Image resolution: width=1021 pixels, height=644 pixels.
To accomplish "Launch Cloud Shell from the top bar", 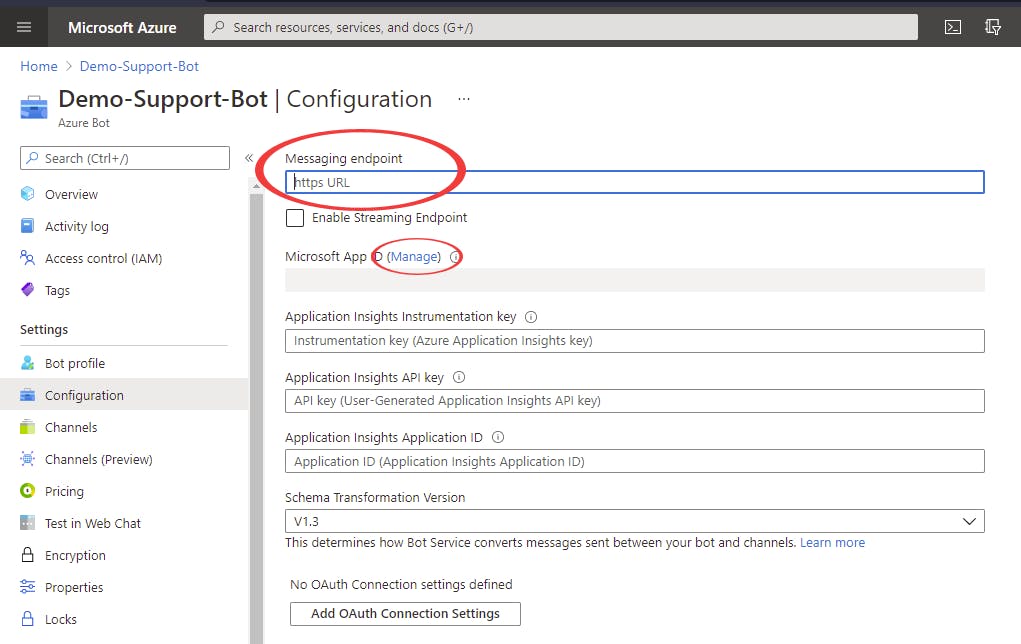I will (x=953, y=27).
